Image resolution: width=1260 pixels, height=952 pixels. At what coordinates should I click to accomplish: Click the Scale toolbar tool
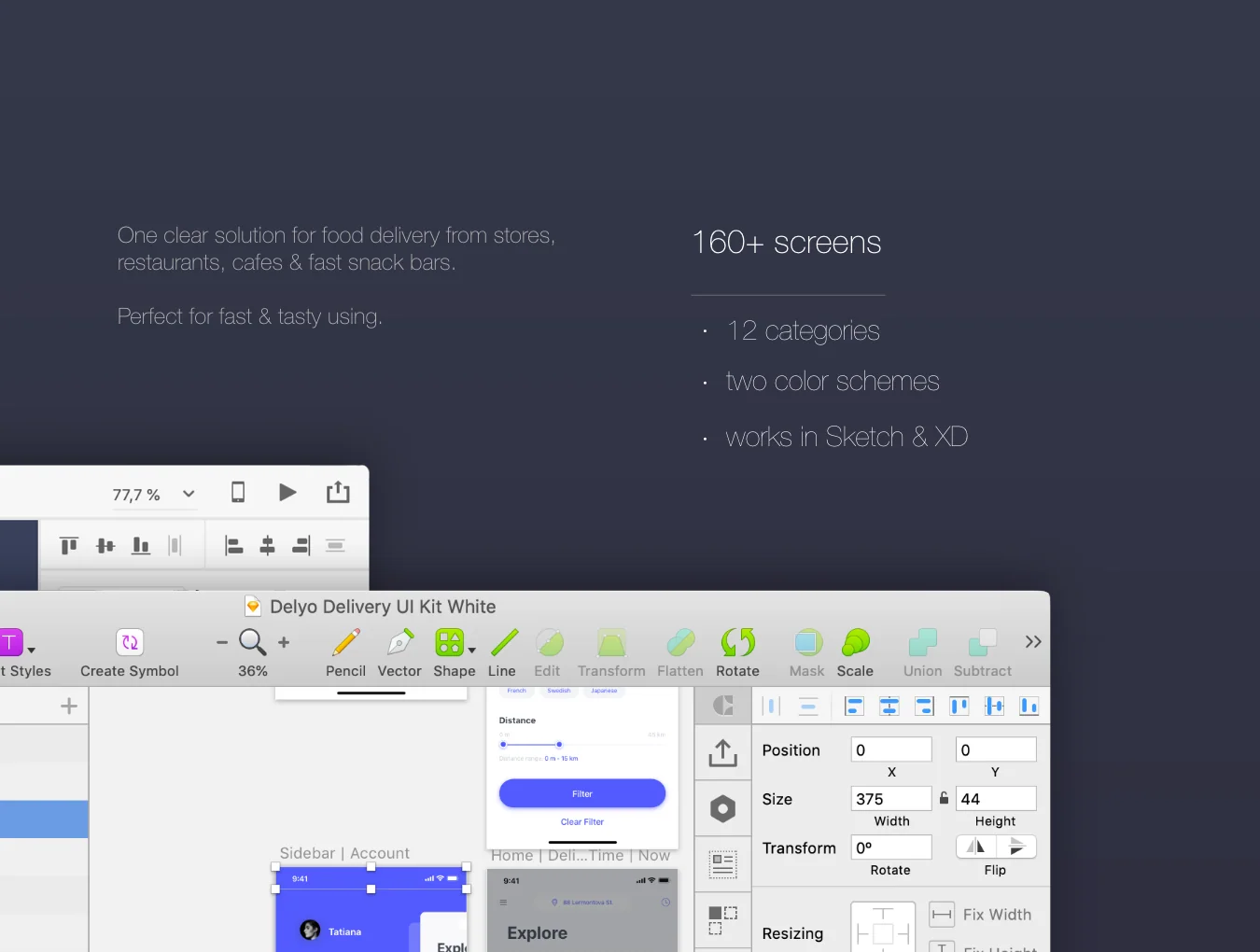coord(855,653)
